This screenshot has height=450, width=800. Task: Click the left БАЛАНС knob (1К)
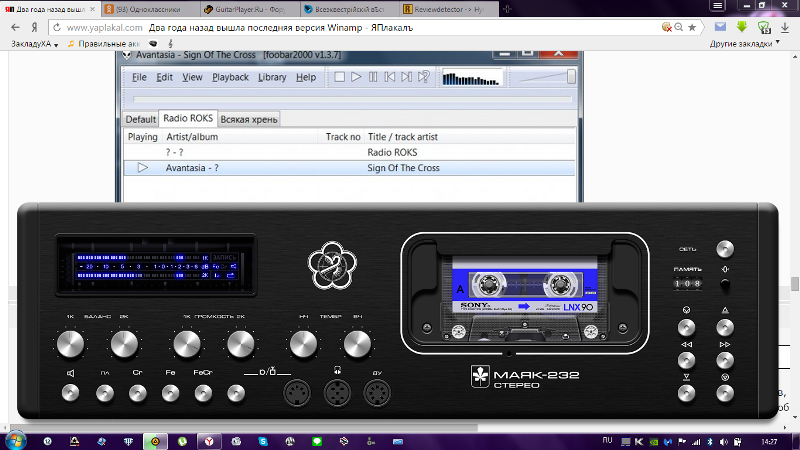(x=70, y=344)
